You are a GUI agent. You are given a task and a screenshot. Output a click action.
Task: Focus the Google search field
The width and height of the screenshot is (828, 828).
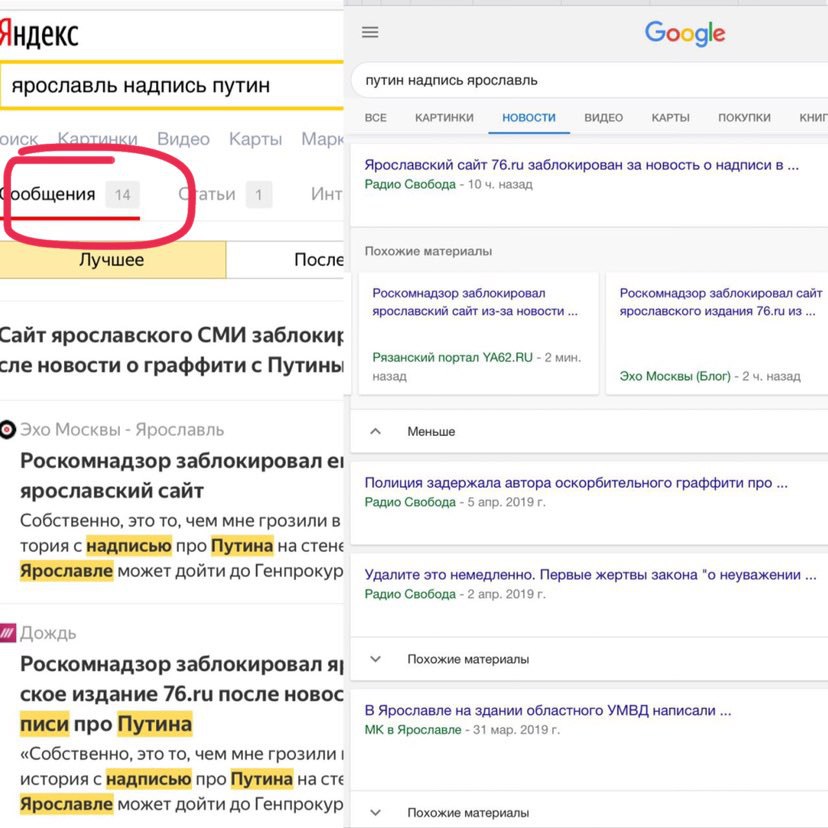point(589,80)
